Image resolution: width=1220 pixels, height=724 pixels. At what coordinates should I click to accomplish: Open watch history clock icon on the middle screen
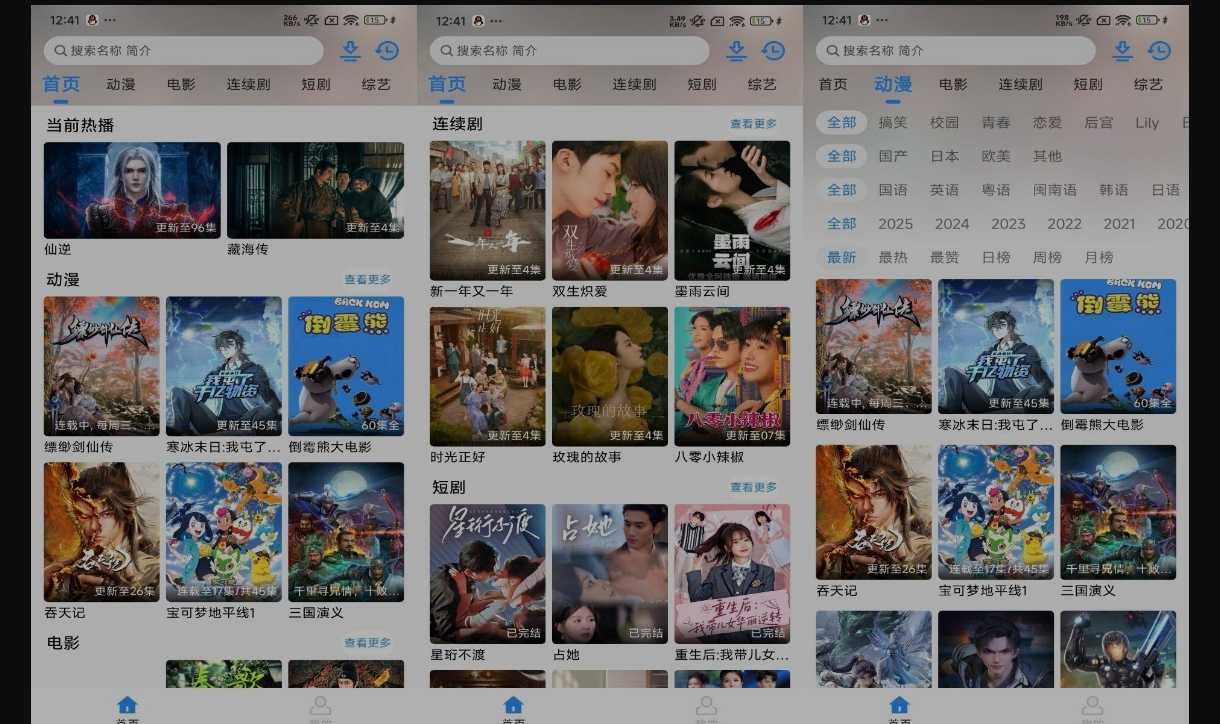point(773,51)
